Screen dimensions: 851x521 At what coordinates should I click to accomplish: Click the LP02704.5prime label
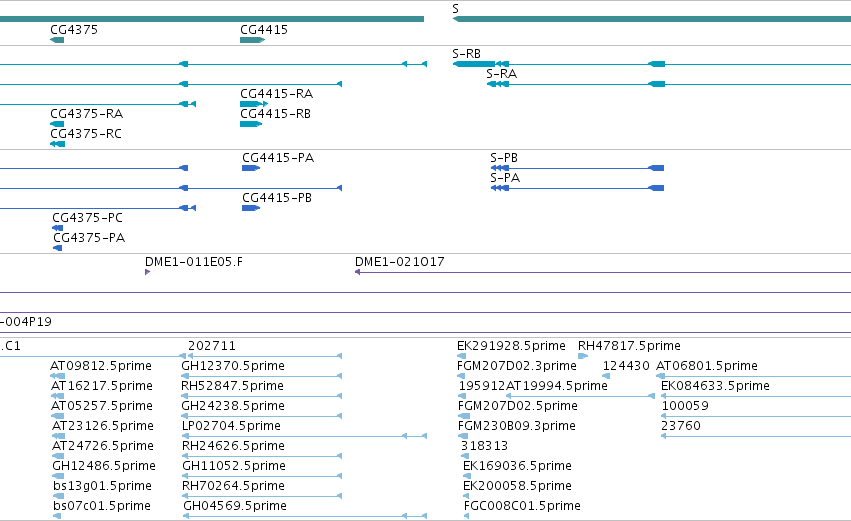[x=231, y=426]
